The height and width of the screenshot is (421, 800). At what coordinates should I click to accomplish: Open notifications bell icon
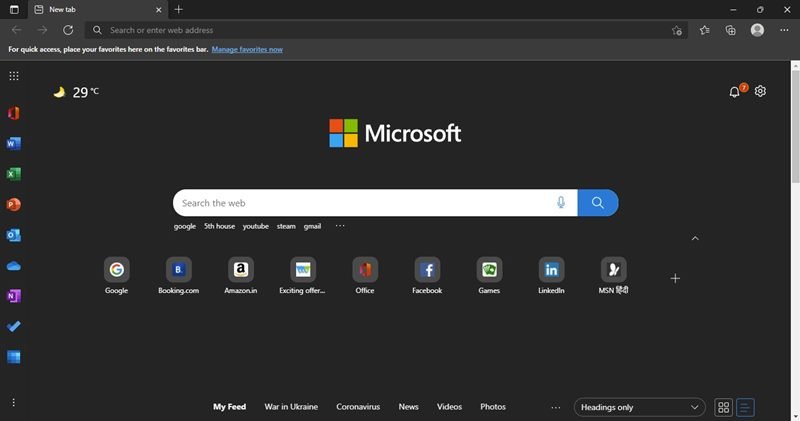pos(735,92)
